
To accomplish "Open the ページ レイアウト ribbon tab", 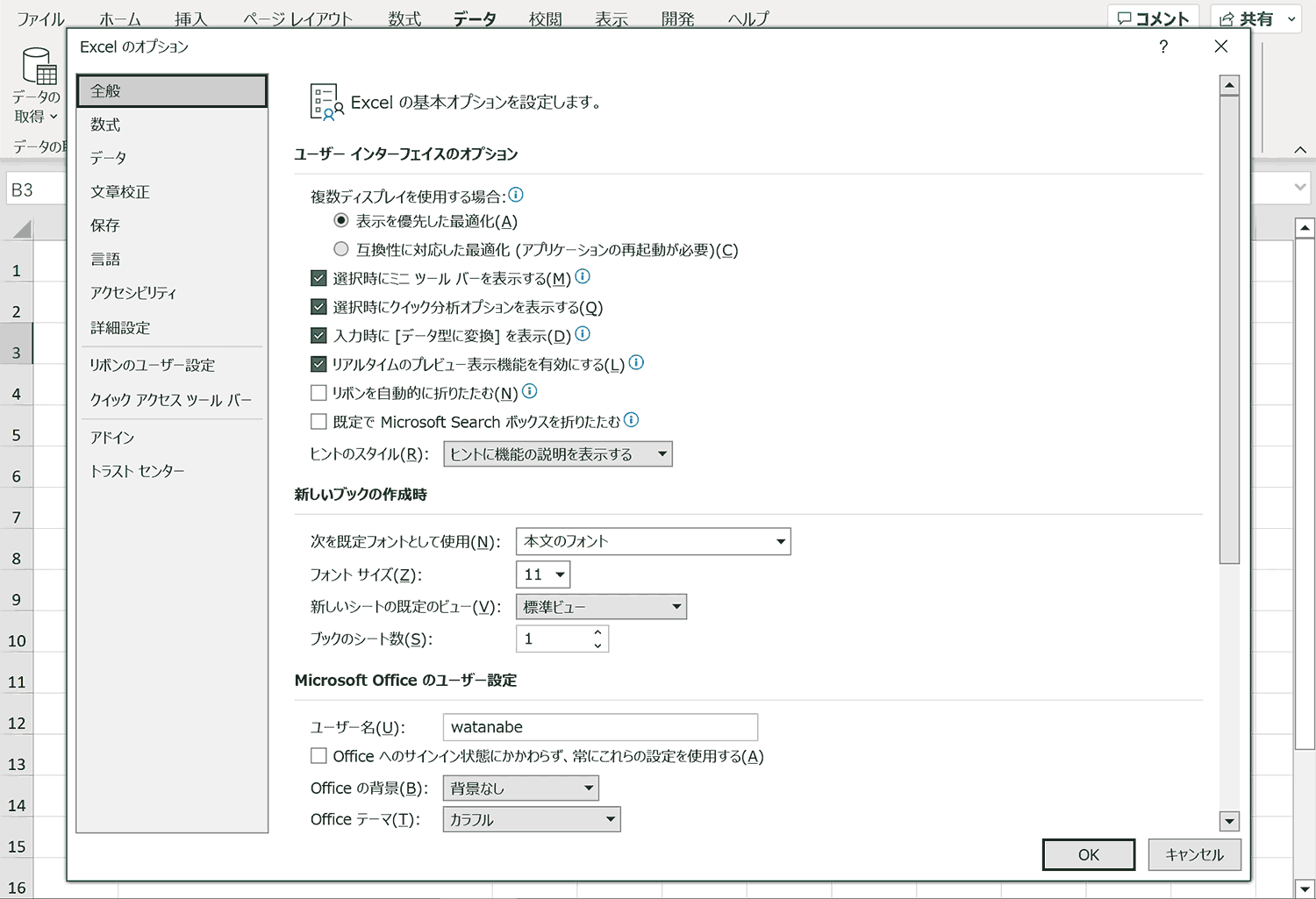I will (297, 18).
